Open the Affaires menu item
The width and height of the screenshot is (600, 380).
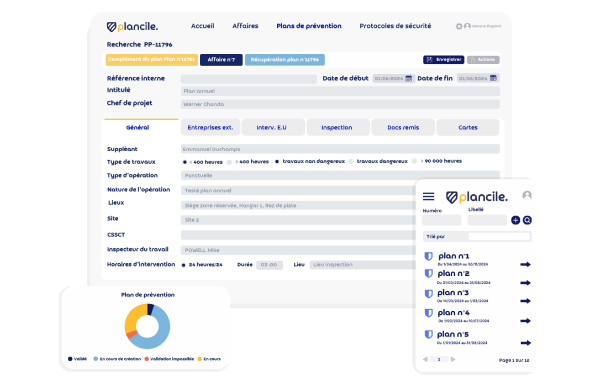[245, 26]
